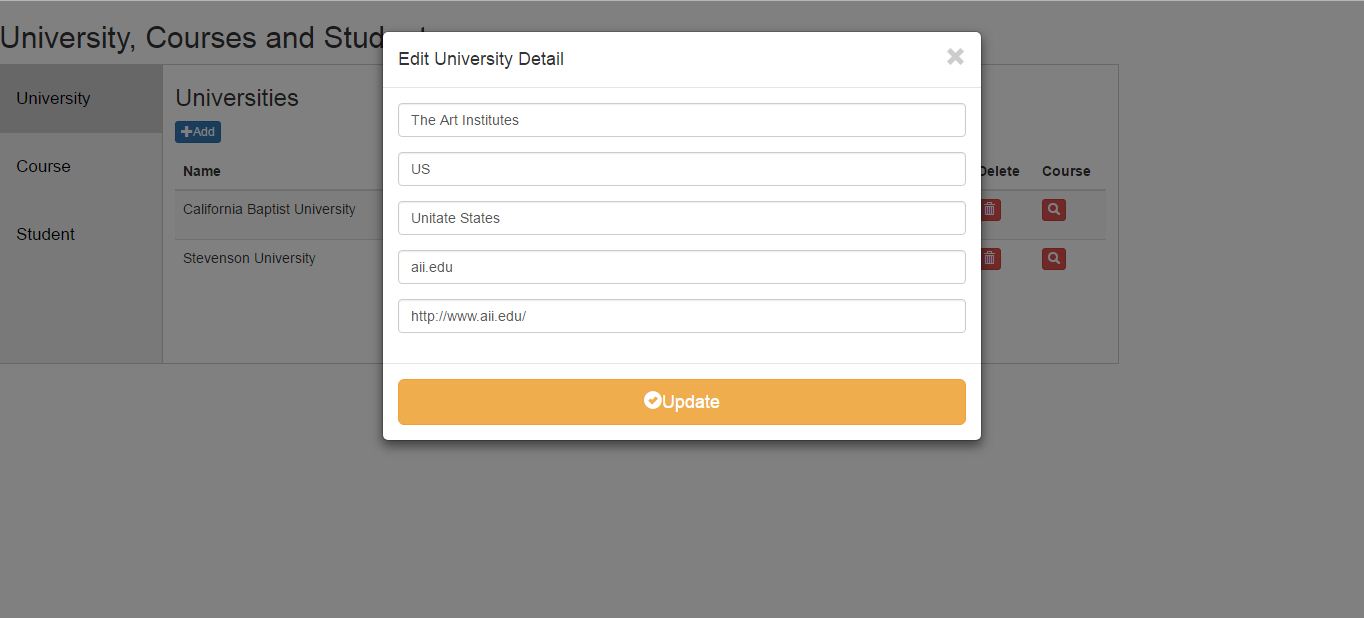Screen dimensions: 1364x618
Task: Click the country code field showing US
Action: coord(681,169)
